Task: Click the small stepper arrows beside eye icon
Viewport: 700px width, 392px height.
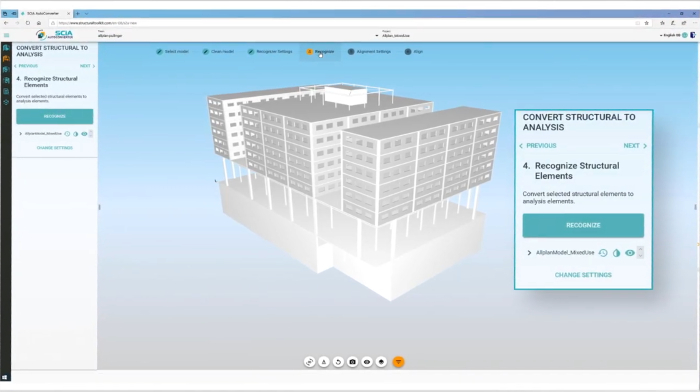Action: point(640,253)
